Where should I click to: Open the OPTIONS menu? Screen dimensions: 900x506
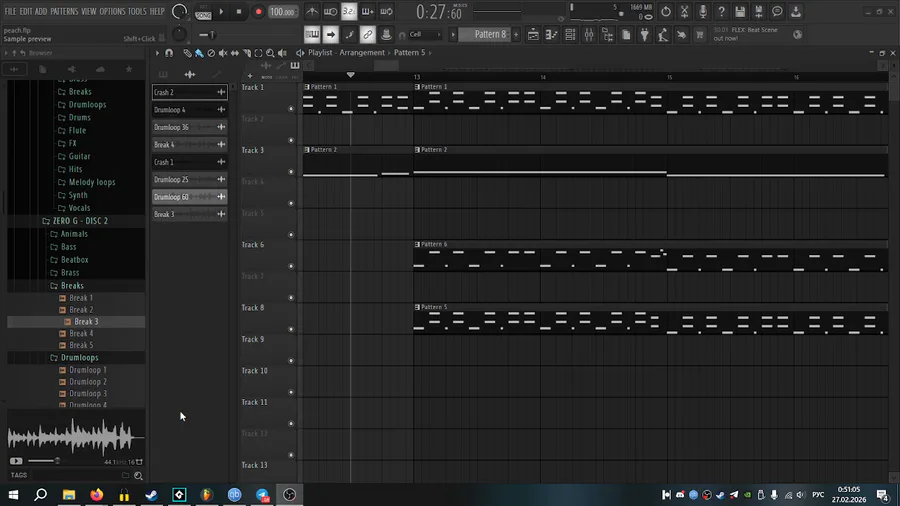pyautogui.click(x=112, y=11)
